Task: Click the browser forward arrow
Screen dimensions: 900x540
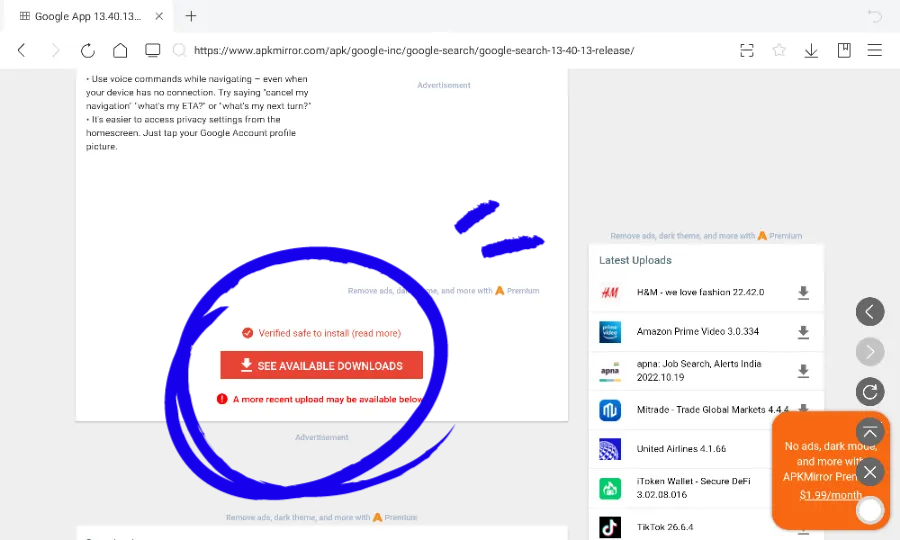Action: [55, 50]
